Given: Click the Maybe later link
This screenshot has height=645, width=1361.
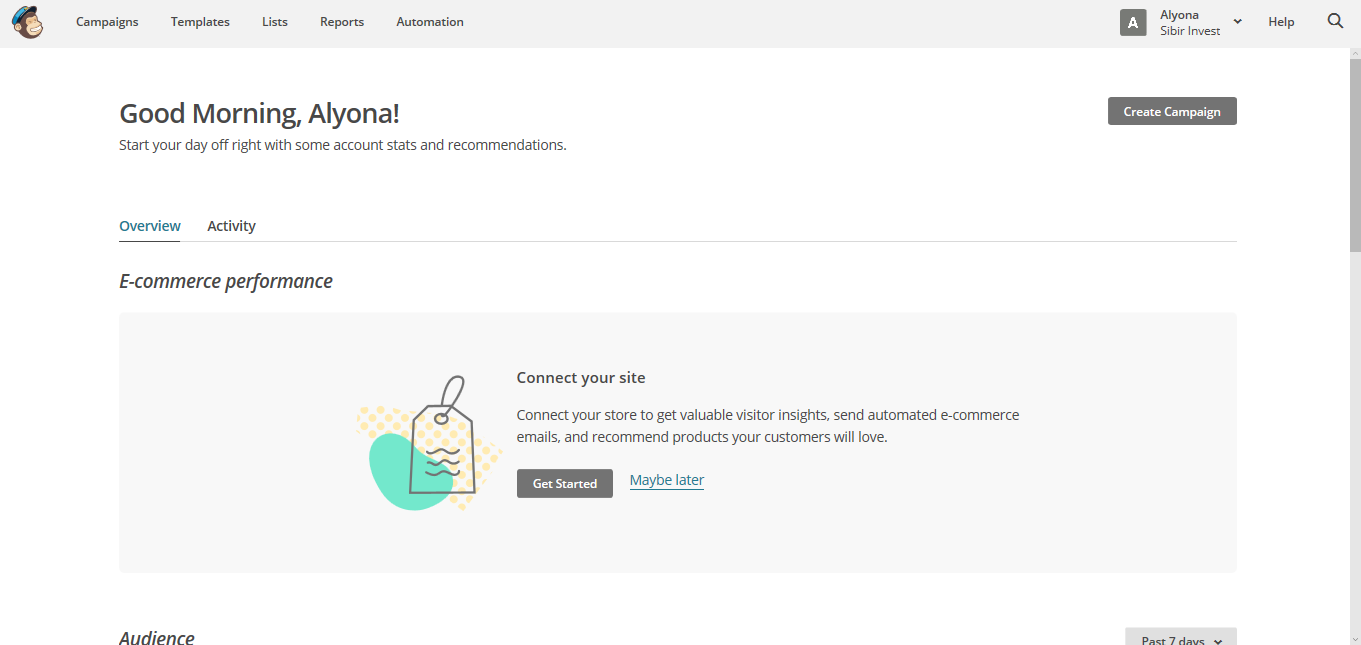Looking at the screenshot, I should pyautogui.click(x=666, y=480).
